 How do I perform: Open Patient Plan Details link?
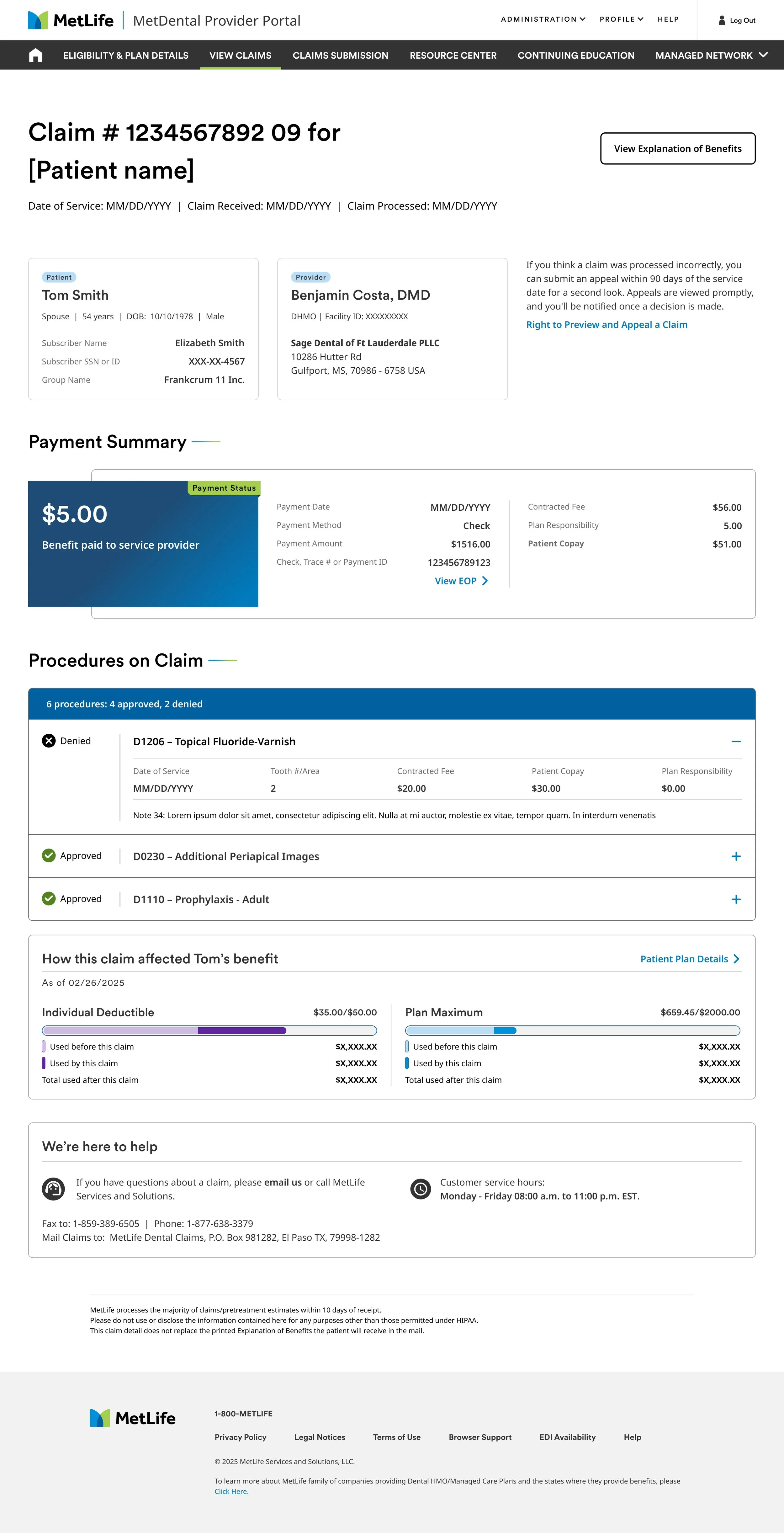[684, 959]
